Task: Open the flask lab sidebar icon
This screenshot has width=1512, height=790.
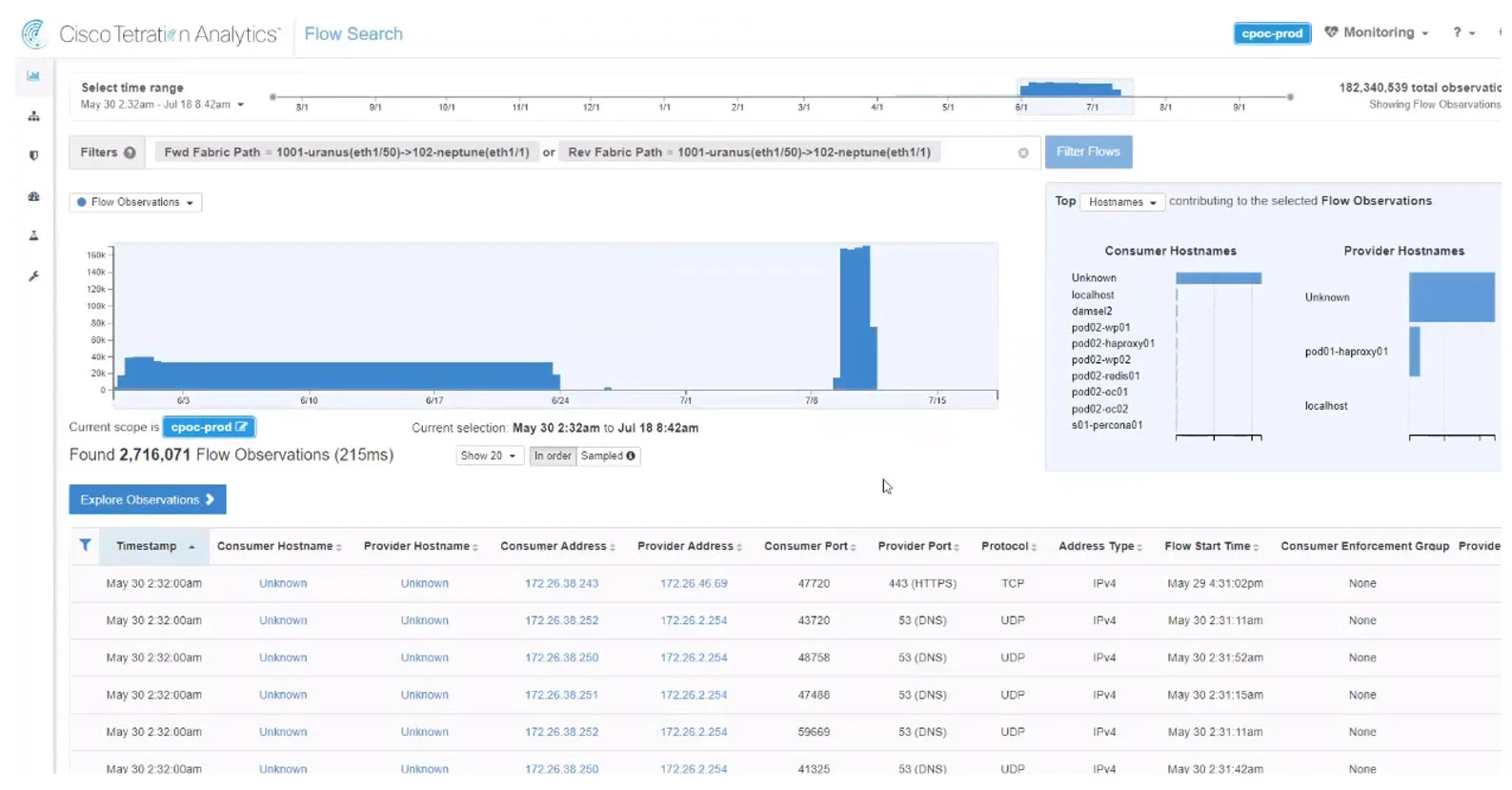Action: (x=33, y=235)
